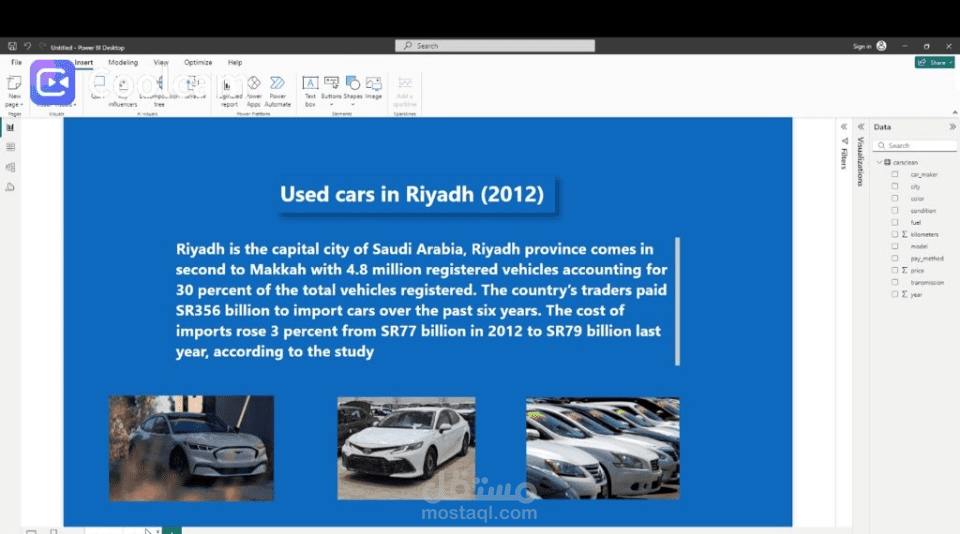This screenshot has width=960, height=534.
Task: Select the silver Mustang car image
Action: [192, 448]
